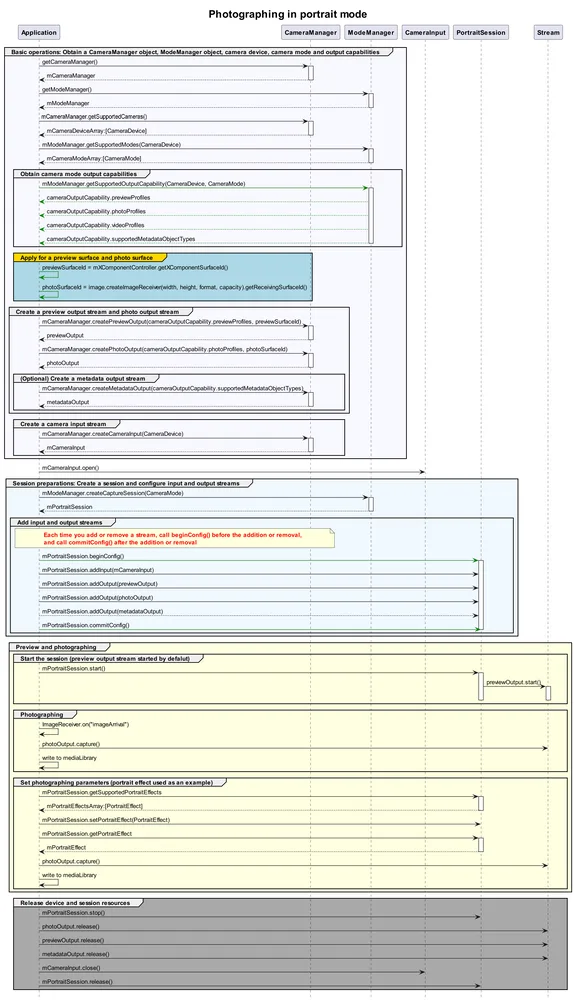
Task: Click previewOutput.start() message label
Action: [514, 682]
